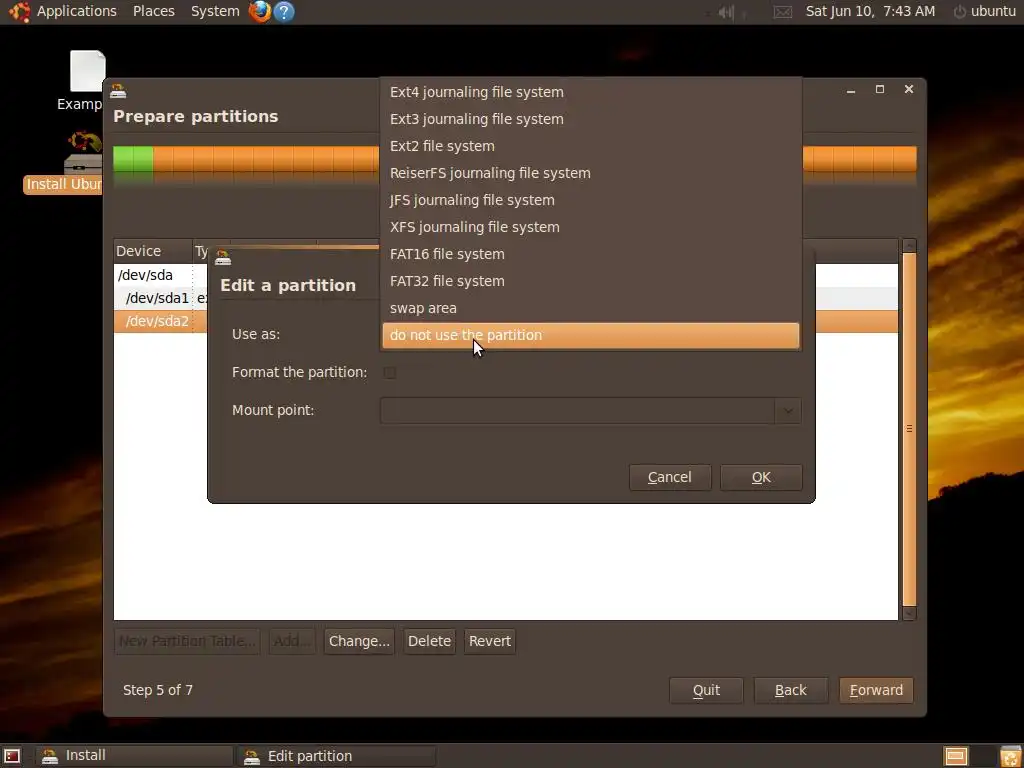This screenshot has width=1024, height=768.
Task: Click the partition list vertical scrollbar
Action: (909, 430)
